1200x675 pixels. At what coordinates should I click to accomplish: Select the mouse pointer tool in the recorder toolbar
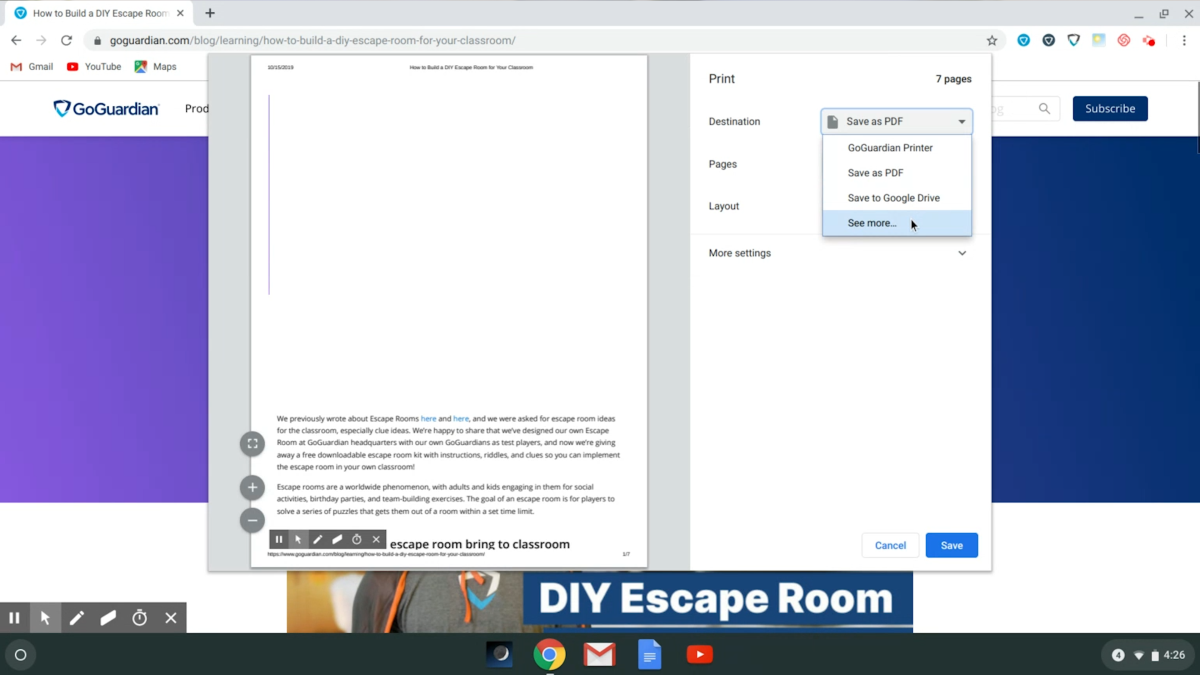tap(45, 618)
